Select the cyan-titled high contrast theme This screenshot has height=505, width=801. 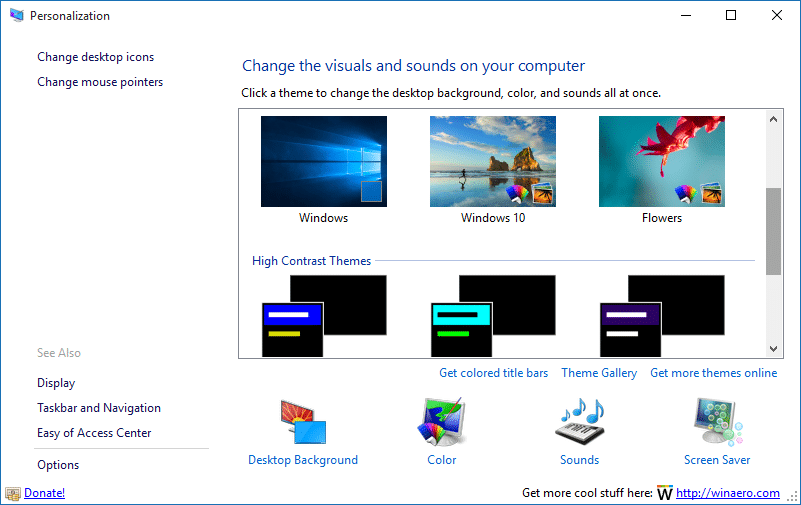coord(493,316)
